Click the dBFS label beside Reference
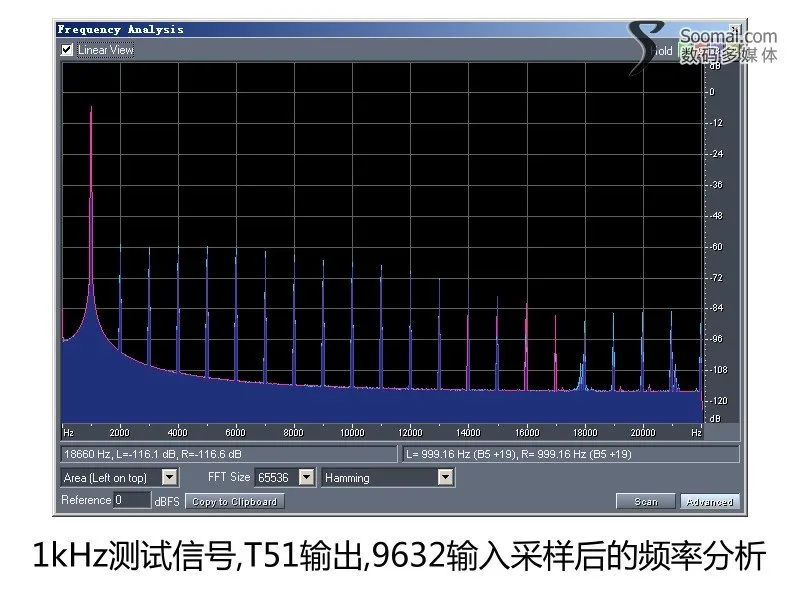 click(167, 502)
